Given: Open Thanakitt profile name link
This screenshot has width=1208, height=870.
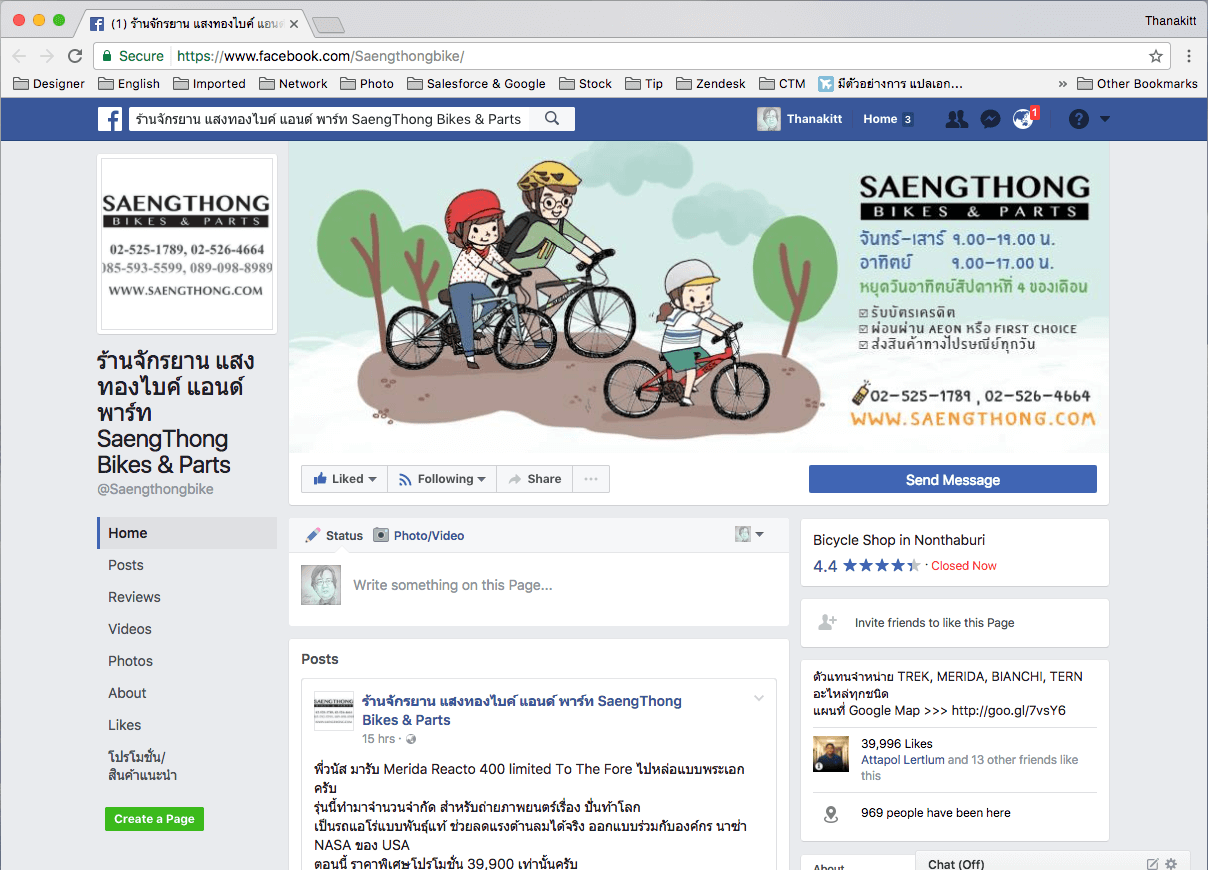Looking at the screenshot, I should point(814,119).
